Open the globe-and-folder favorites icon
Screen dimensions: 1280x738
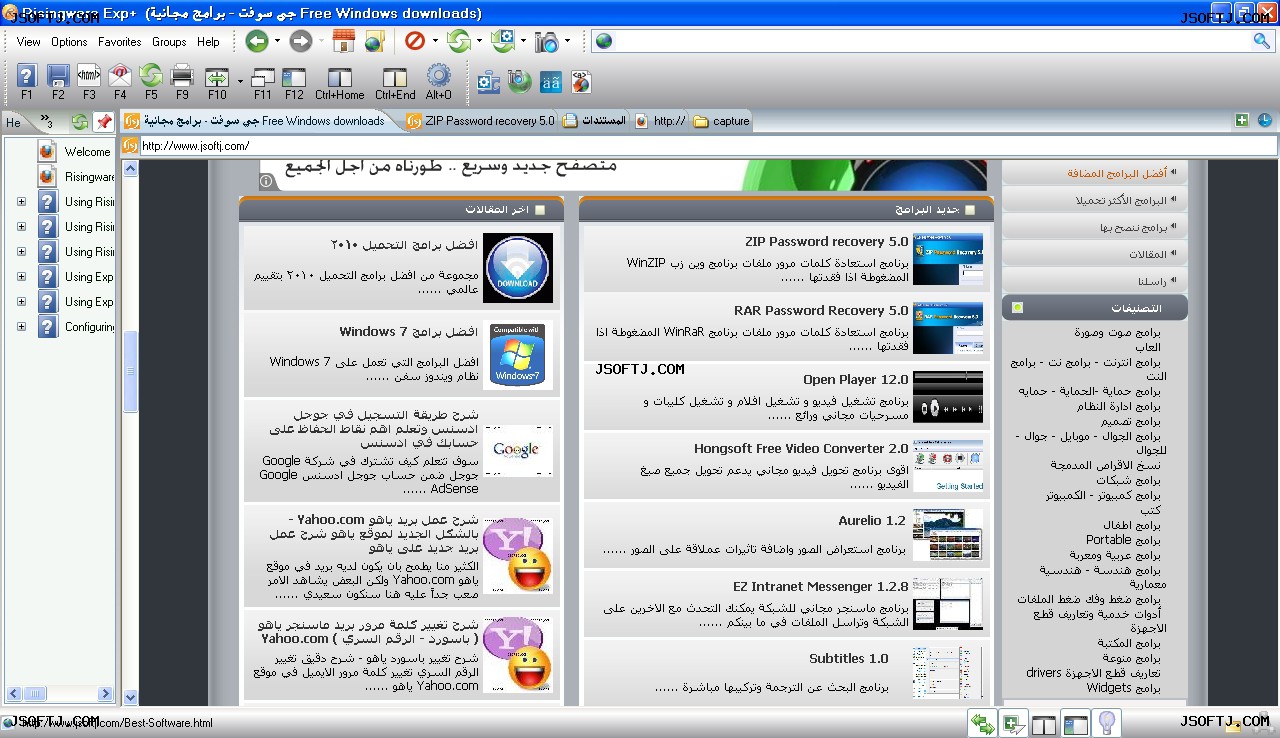[375, 41]
